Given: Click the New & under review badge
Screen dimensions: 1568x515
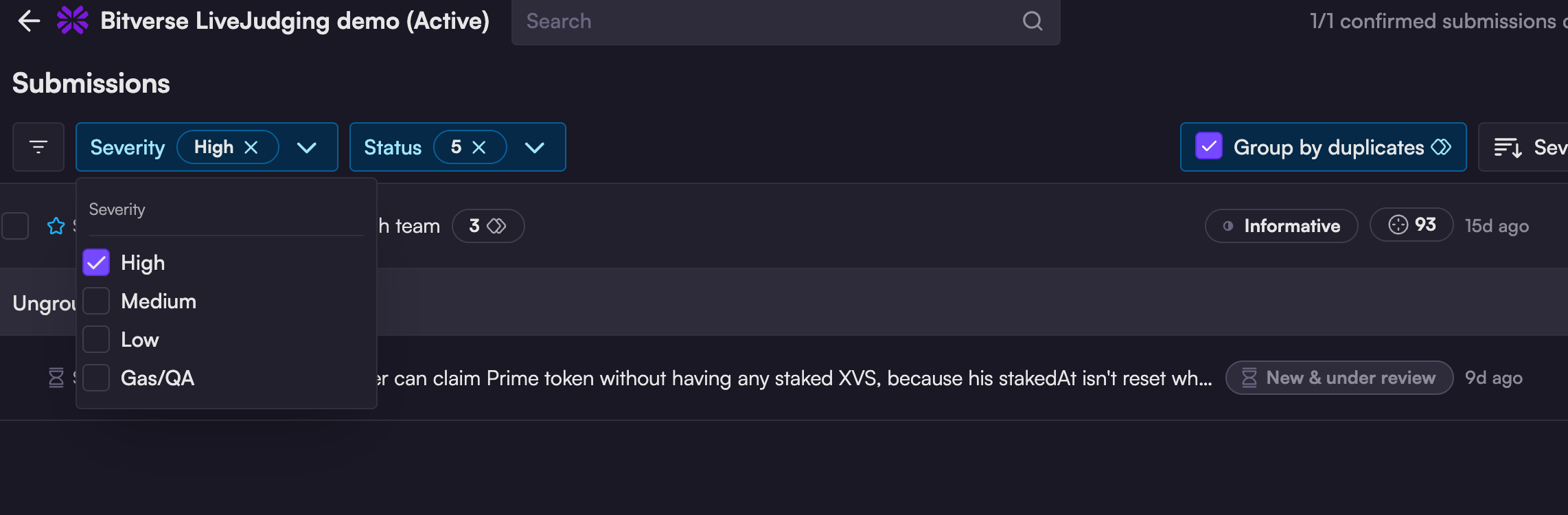Looking at the screenshot, I should (1339, 378).
